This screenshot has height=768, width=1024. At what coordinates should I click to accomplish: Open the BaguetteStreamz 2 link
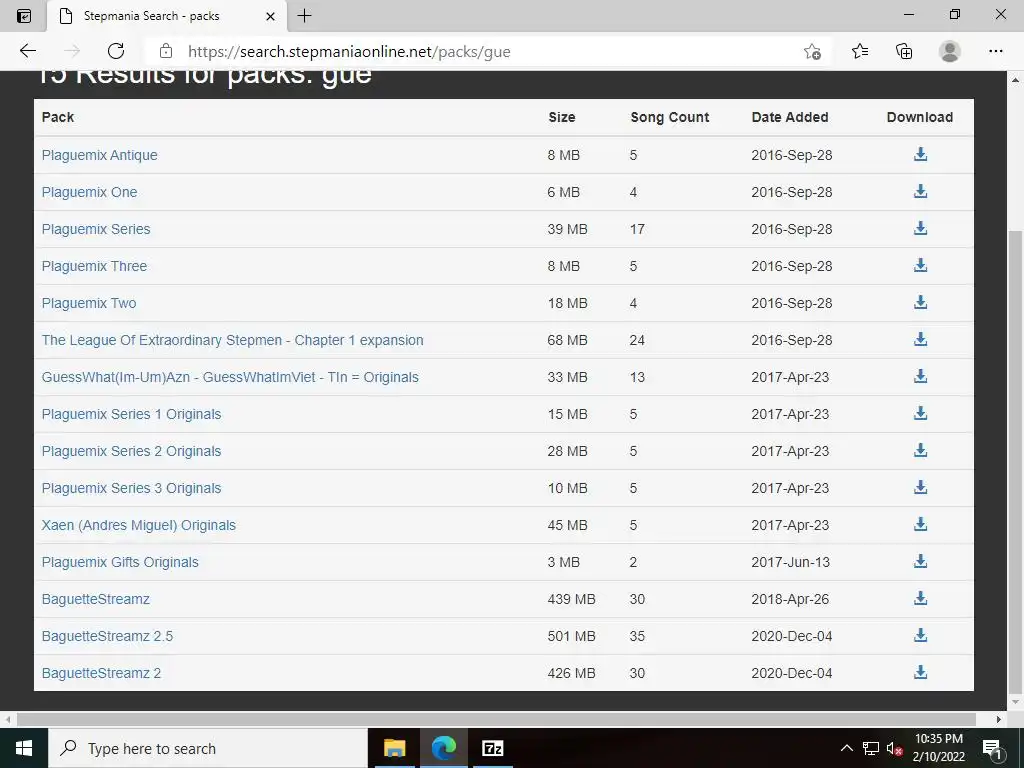click(101, 673)
